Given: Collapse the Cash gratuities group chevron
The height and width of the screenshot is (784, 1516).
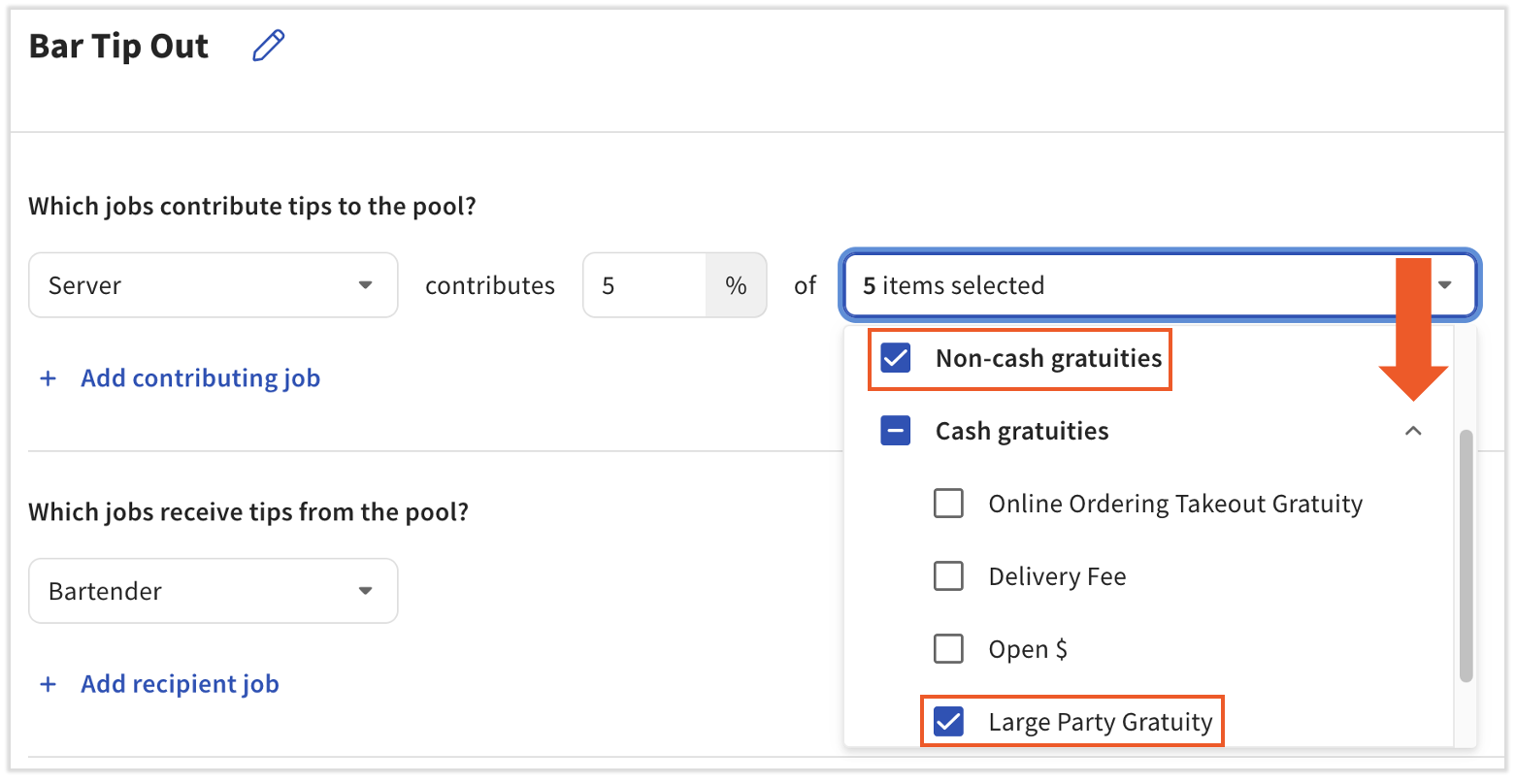Looking at the screenshot, I should (1414, 430).
